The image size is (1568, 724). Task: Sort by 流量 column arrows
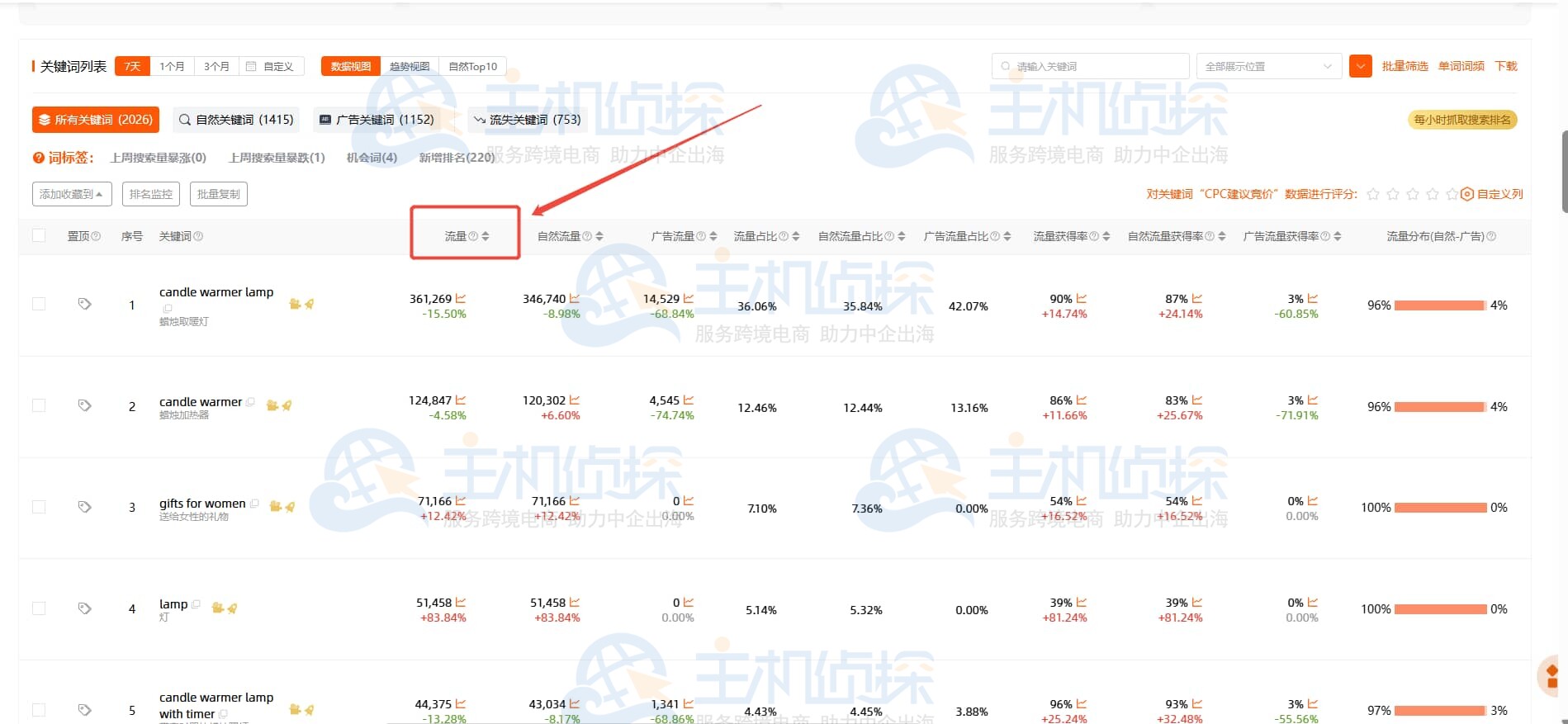(486, 236)
